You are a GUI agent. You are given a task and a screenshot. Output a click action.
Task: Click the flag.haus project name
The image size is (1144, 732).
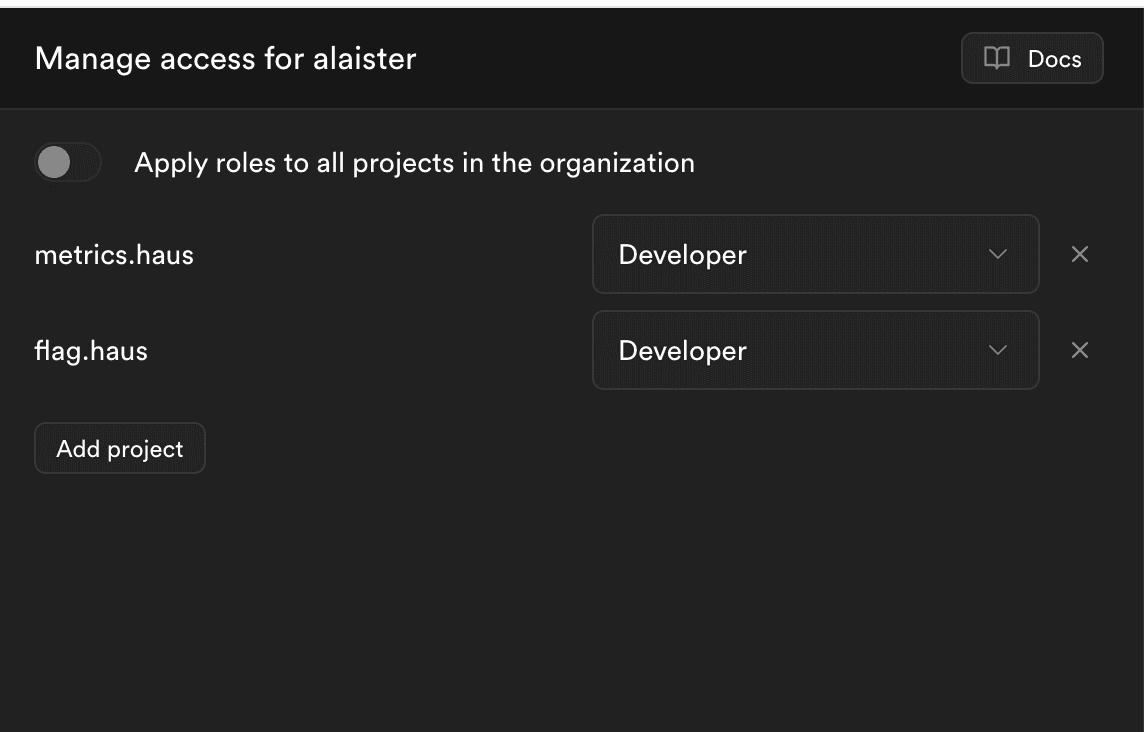[x=91, y=351]
